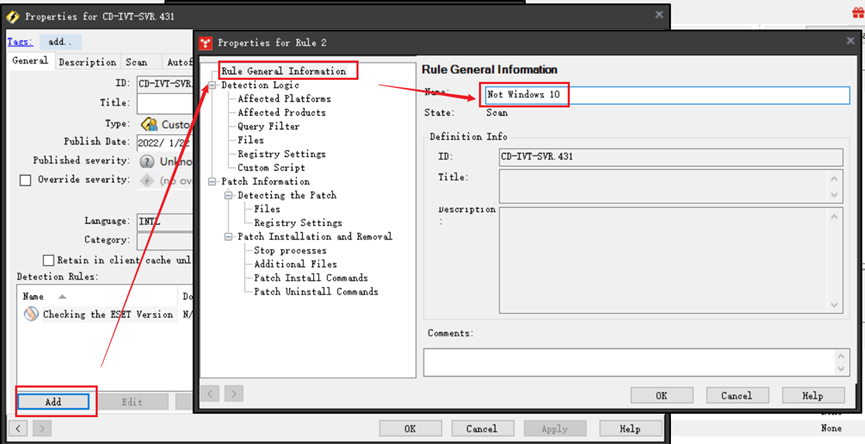Enable the Override severity checkbox

(x=25, y=180)
